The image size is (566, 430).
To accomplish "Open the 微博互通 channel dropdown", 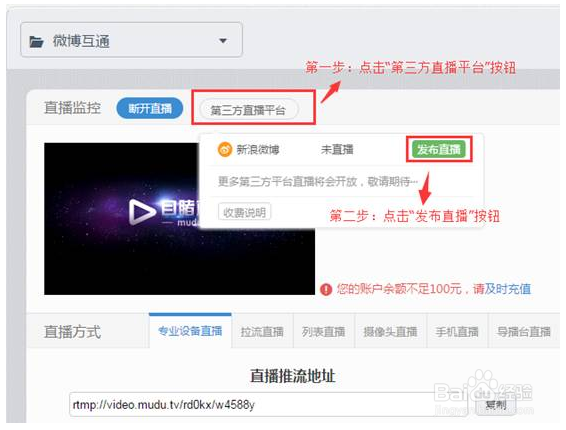I will pos(131,40).
